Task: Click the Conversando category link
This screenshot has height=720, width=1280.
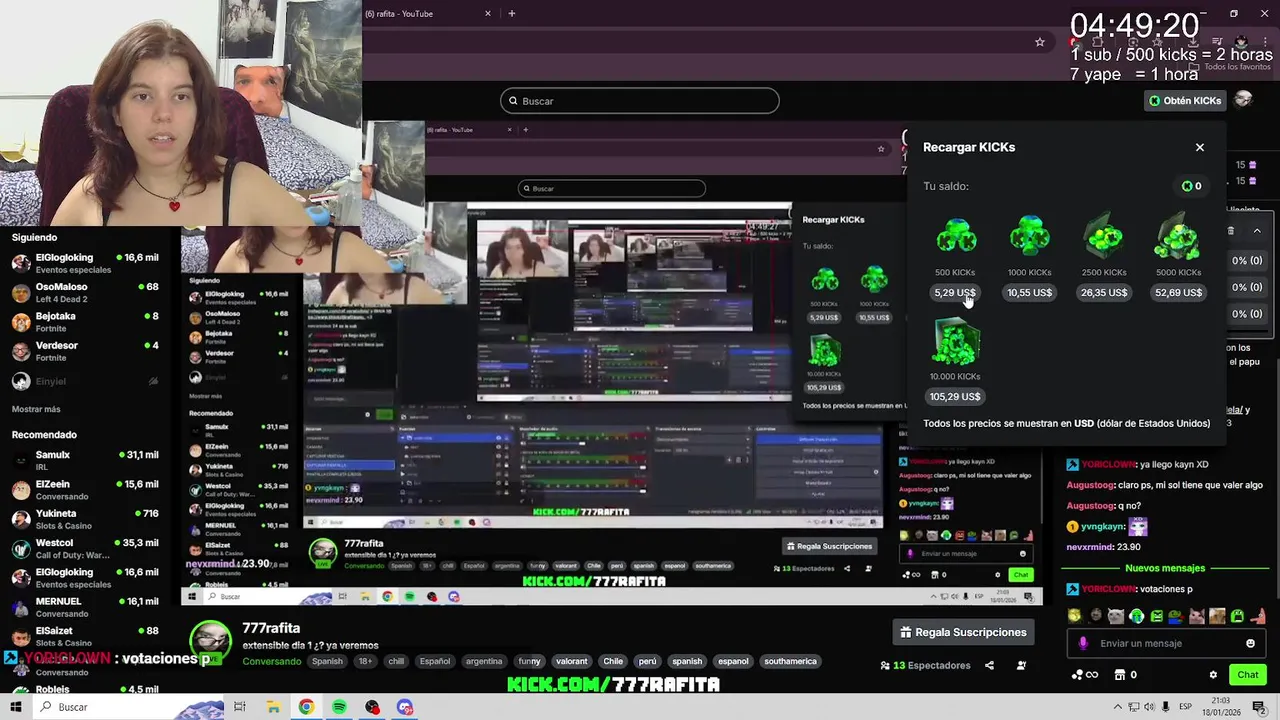Action: [272, 661]
